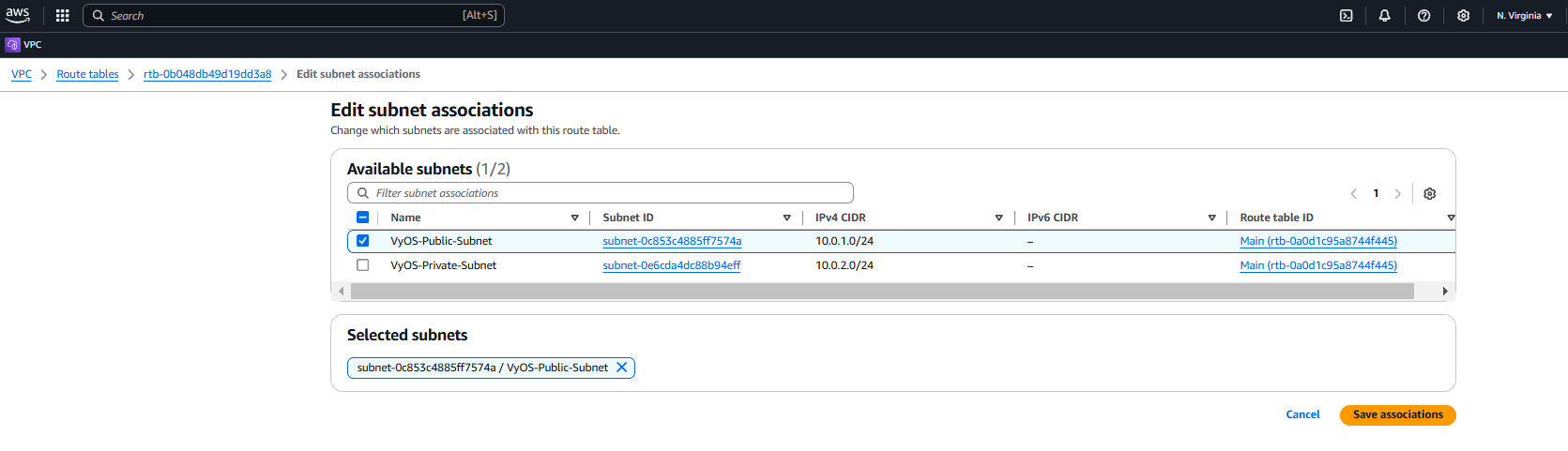The image size is (1568, 451).
Task: Sort by the IPv4 CIDR column arrow
Action: [x=998, y=218]
